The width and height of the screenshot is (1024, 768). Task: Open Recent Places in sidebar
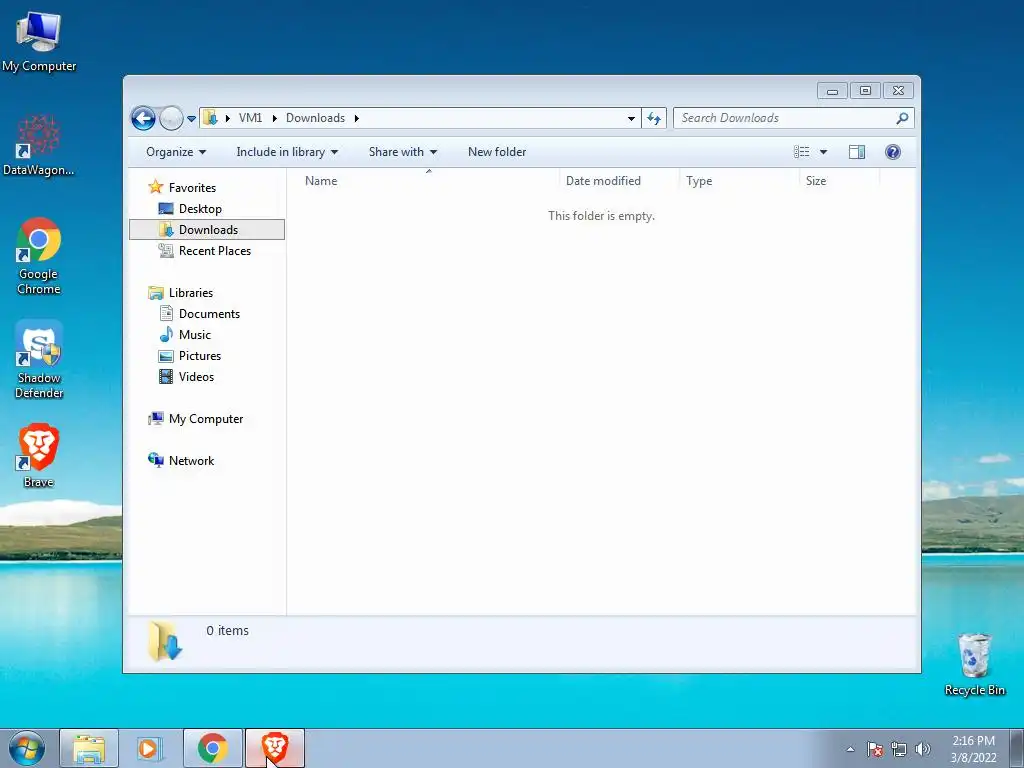click(215, 251)
